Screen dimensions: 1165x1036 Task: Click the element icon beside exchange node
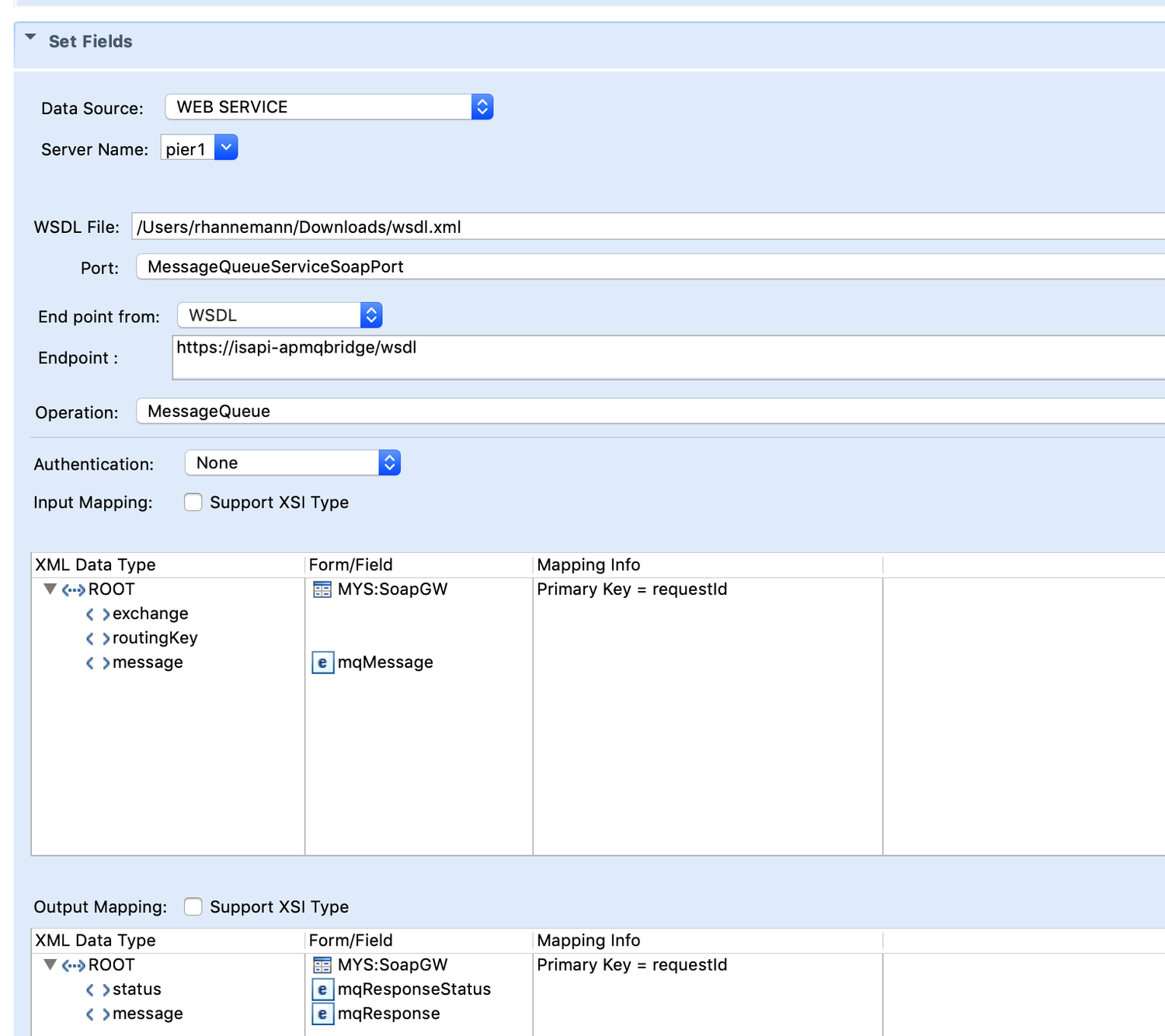[x=96, y=614]
